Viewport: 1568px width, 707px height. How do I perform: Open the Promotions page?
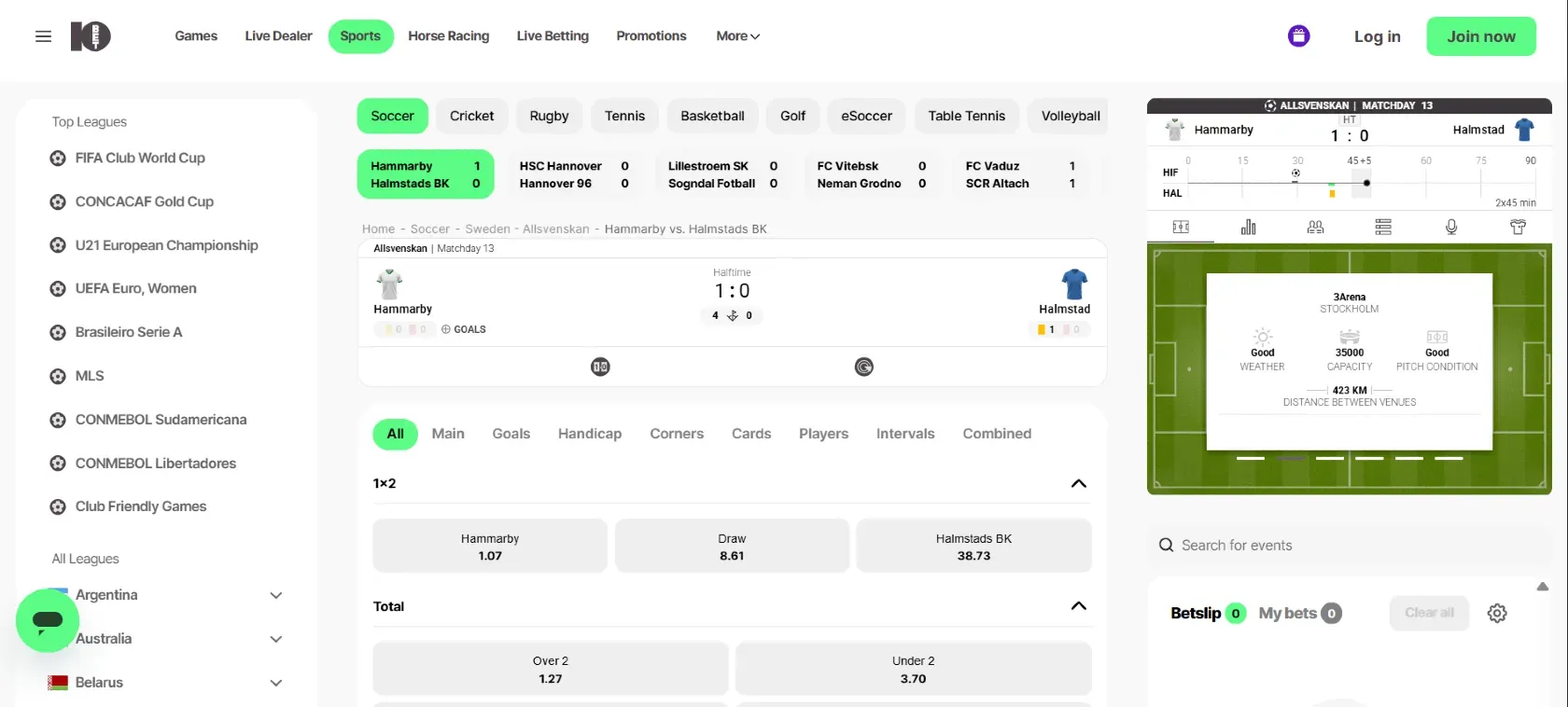pyautogui.click(x=651, y=36)
